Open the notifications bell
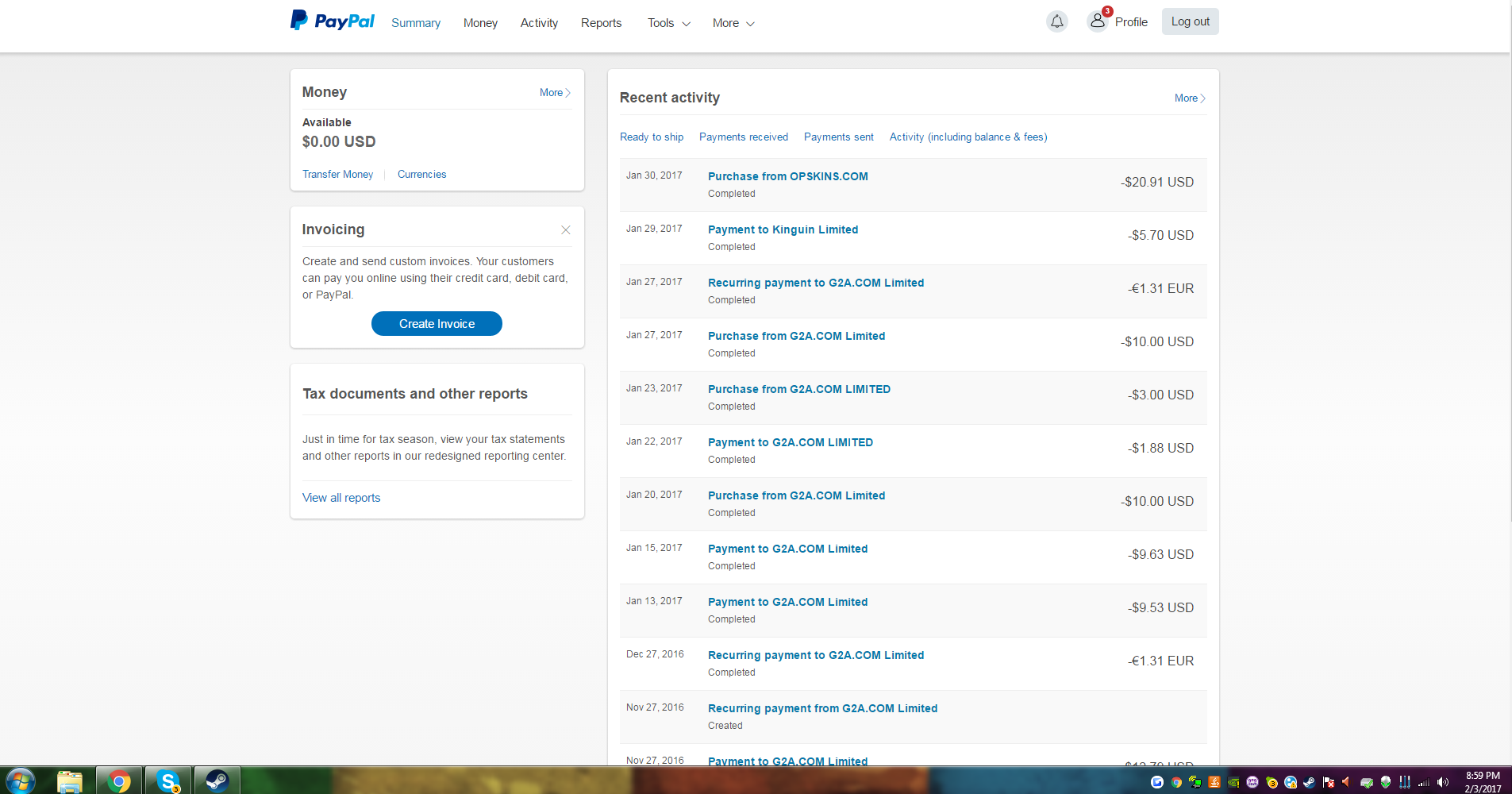Screen dimensions: 1512x794 [1057, 21]
